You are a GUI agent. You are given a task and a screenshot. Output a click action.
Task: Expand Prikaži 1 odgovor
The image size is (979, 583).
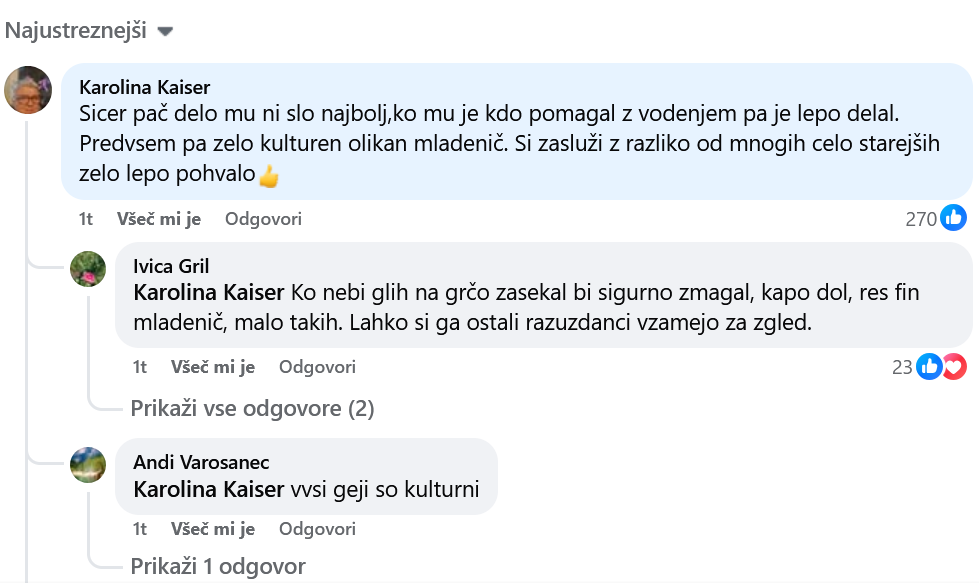click(218, 566)
